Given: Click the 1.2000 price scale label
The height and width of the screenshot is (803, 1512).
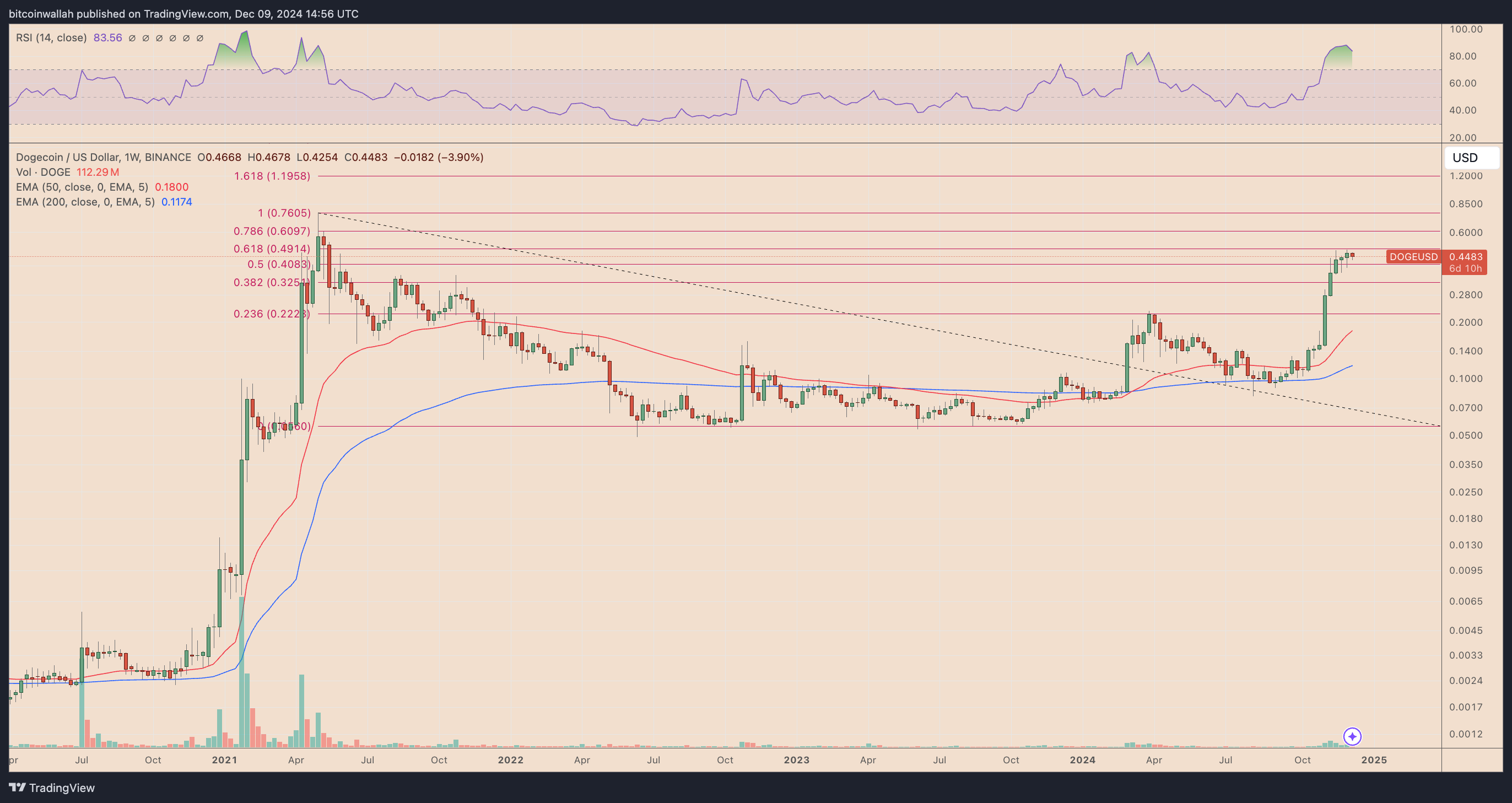Looking at the screenshot, I should click(1466, 176).
